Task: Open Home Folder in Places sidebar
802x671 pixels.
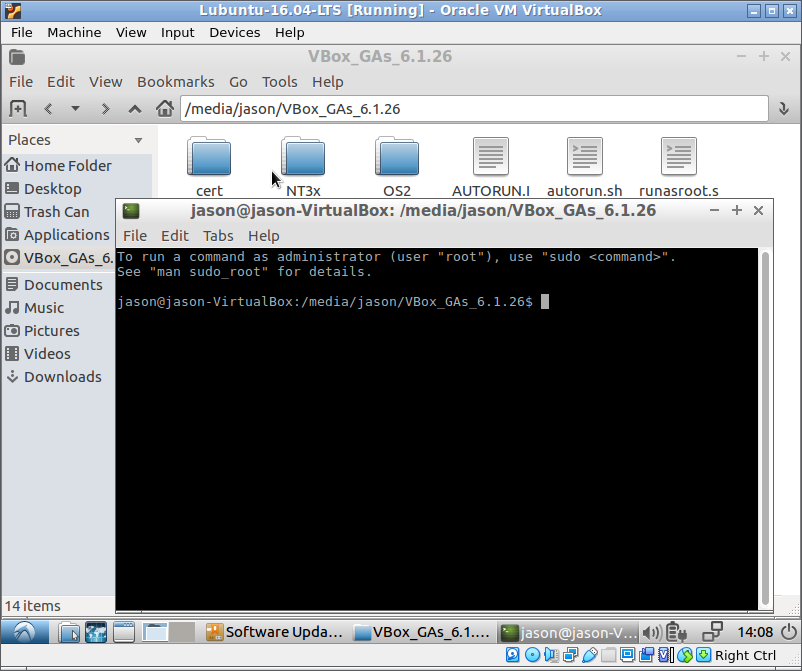Action: click(x=58, y=166)
